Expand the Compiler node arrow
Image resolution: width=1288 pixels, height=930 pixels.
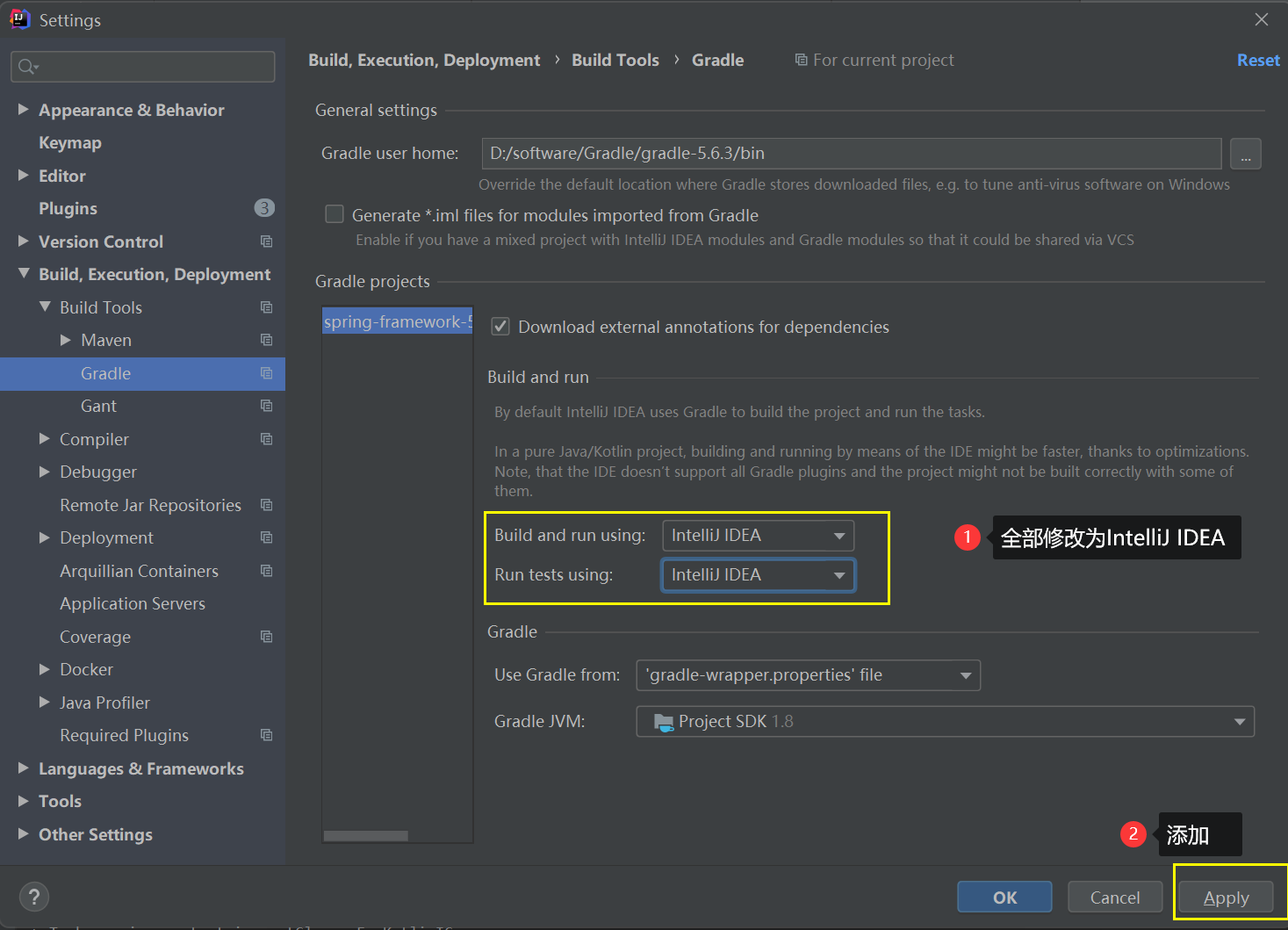pyautogui.click(x=45, y=438)
